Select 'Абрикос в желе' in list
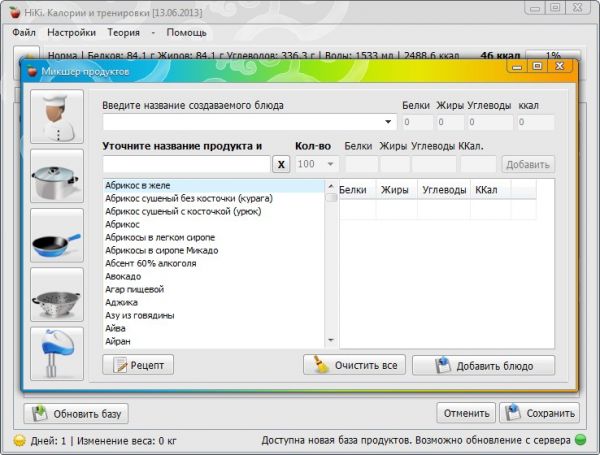Image resolution: width=600 pixels, height=455 pixels. [214, 186]
